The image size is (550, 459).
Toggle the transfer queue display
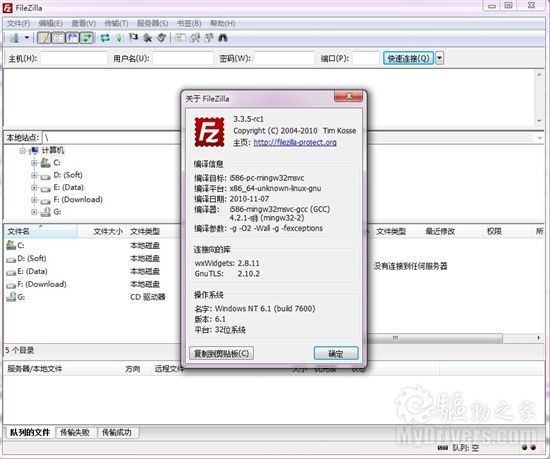click(x=87, y=38)
